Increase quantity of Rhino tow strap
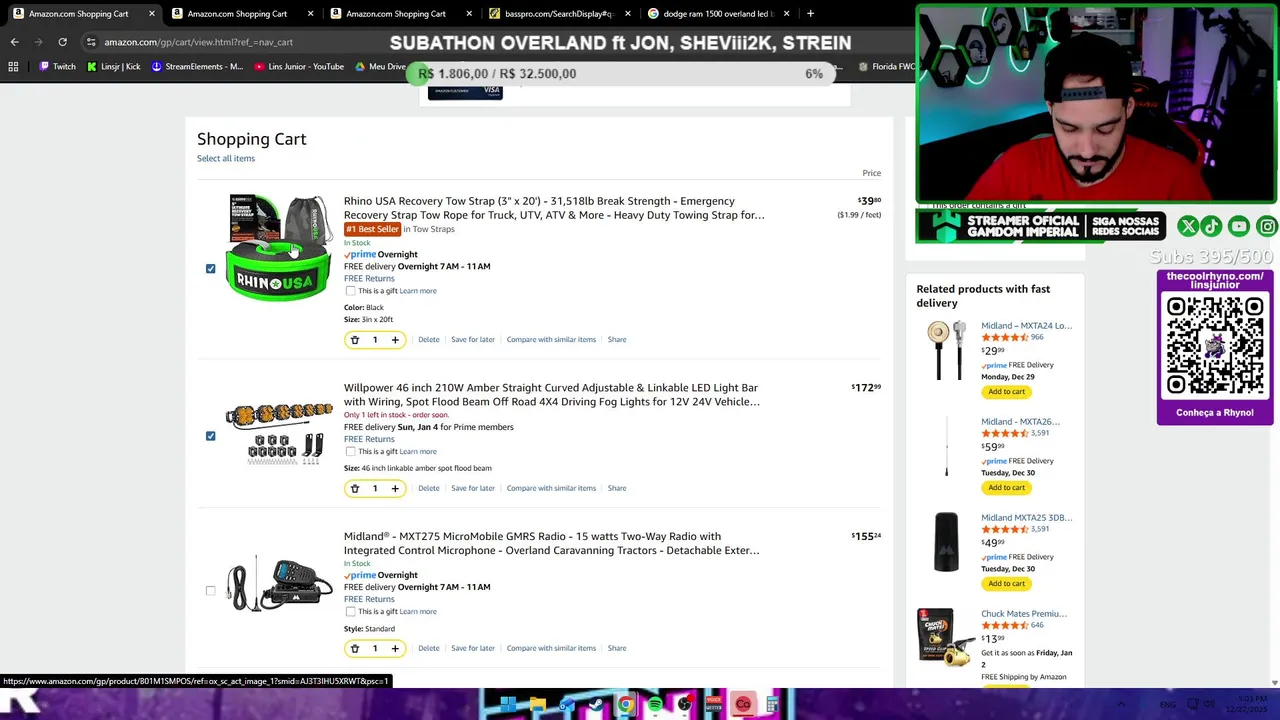 (x=395, y=340)
